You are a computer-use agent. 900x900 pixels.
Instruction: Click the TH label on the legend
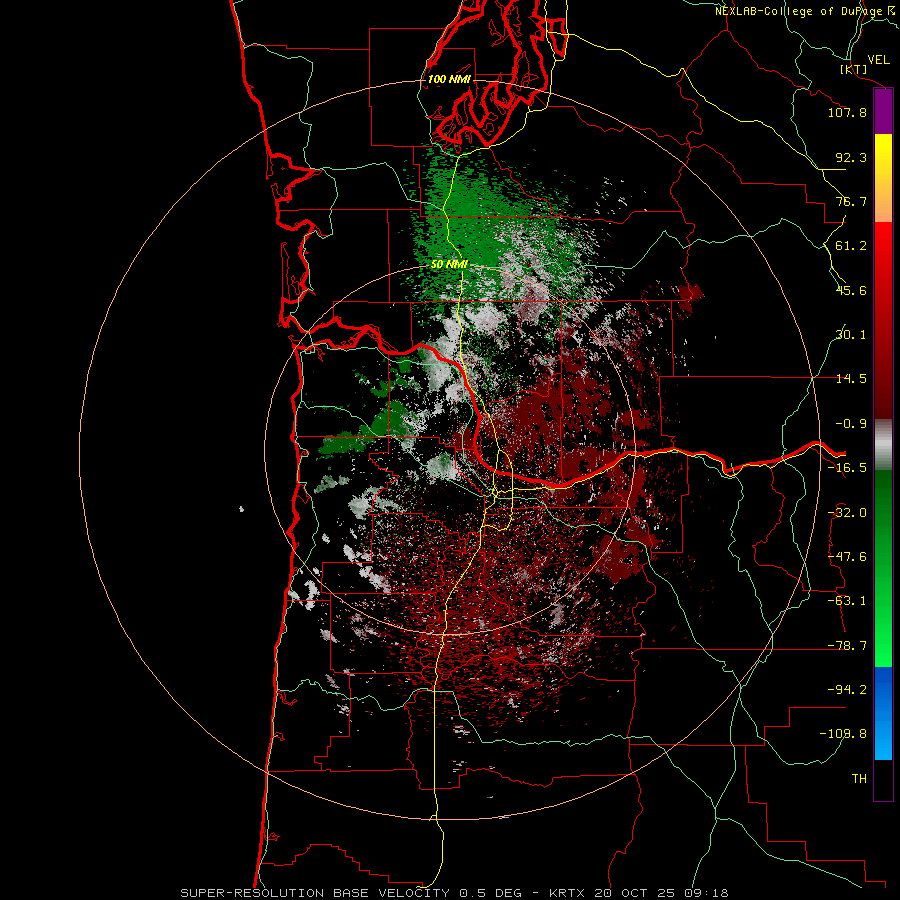[859, 779]
